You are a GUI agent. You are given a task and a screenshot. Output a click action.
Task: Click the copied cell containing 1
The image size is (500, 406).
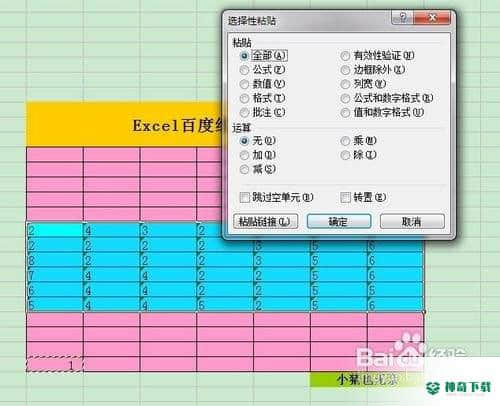point(55,365)
